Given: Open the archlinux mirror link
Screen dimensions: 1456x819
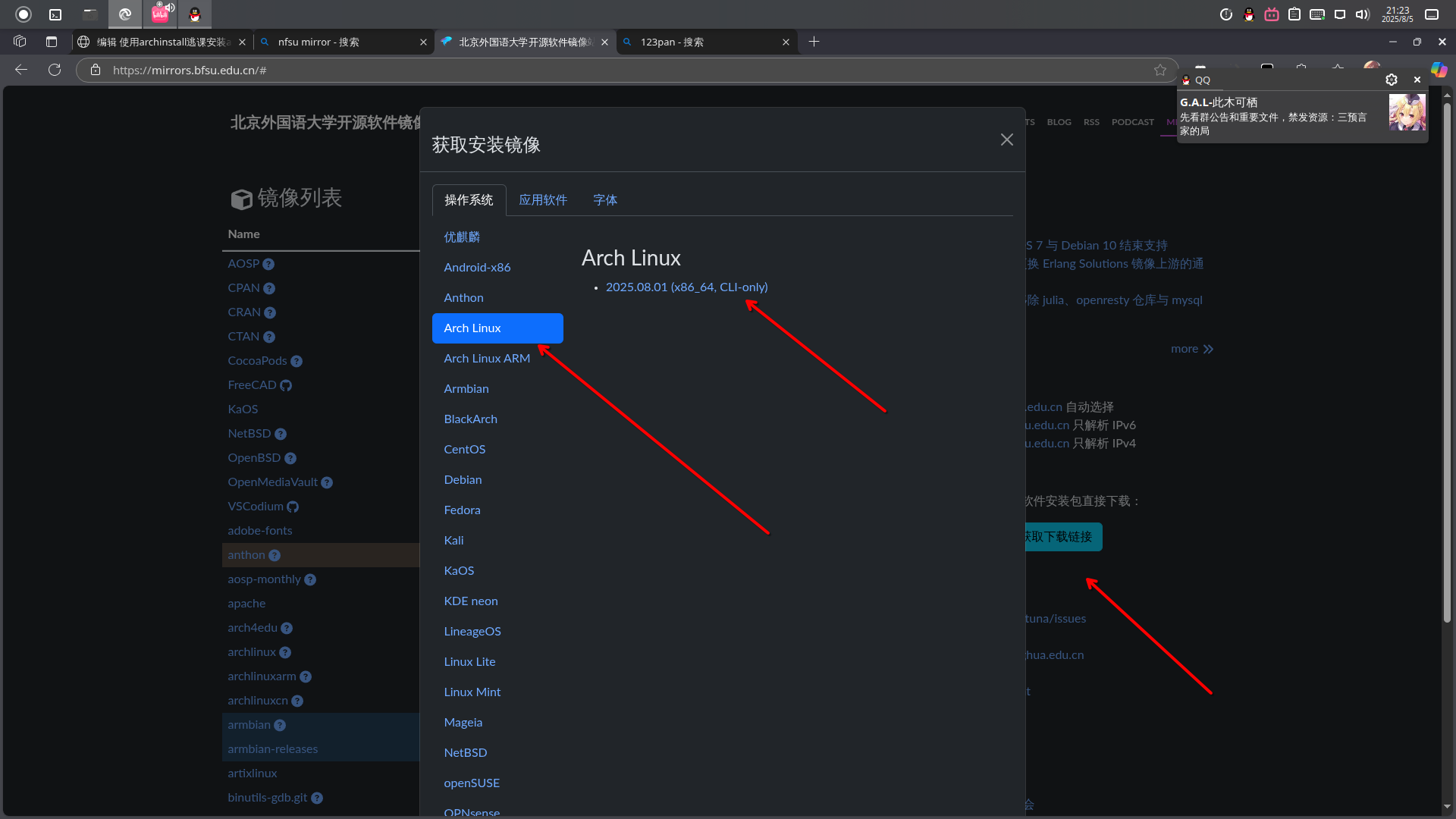Looking at the screenshot, I should (x=252, y=652).
